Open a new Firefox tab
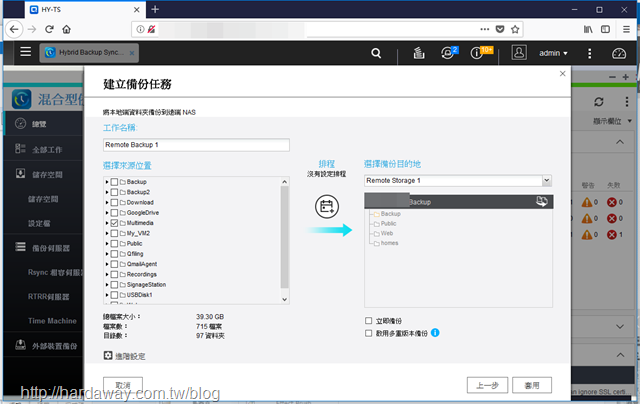 pos(155,9)
